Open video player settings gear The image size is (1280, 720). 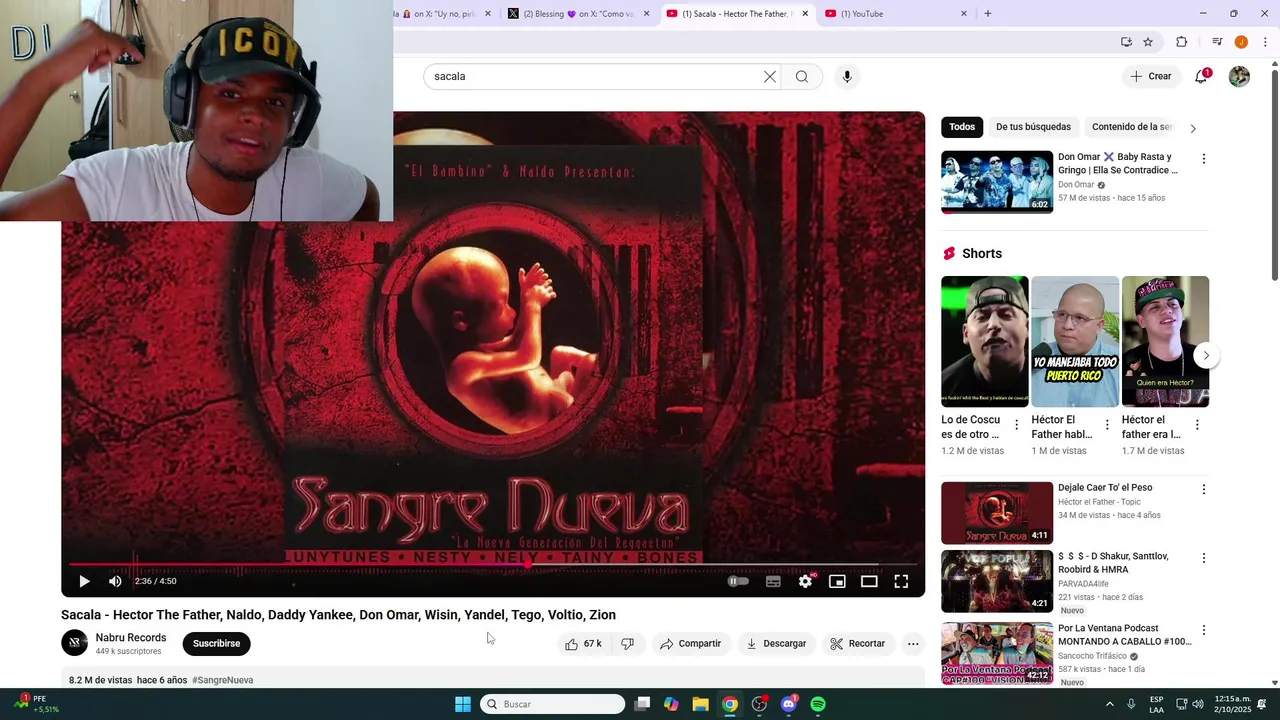pos(805,581)
